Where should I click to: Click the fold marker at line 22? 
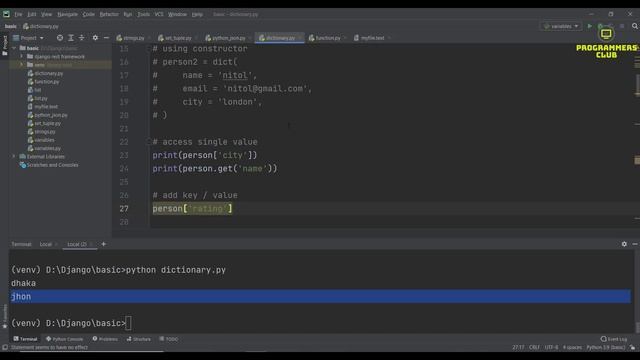click(149, 142)
